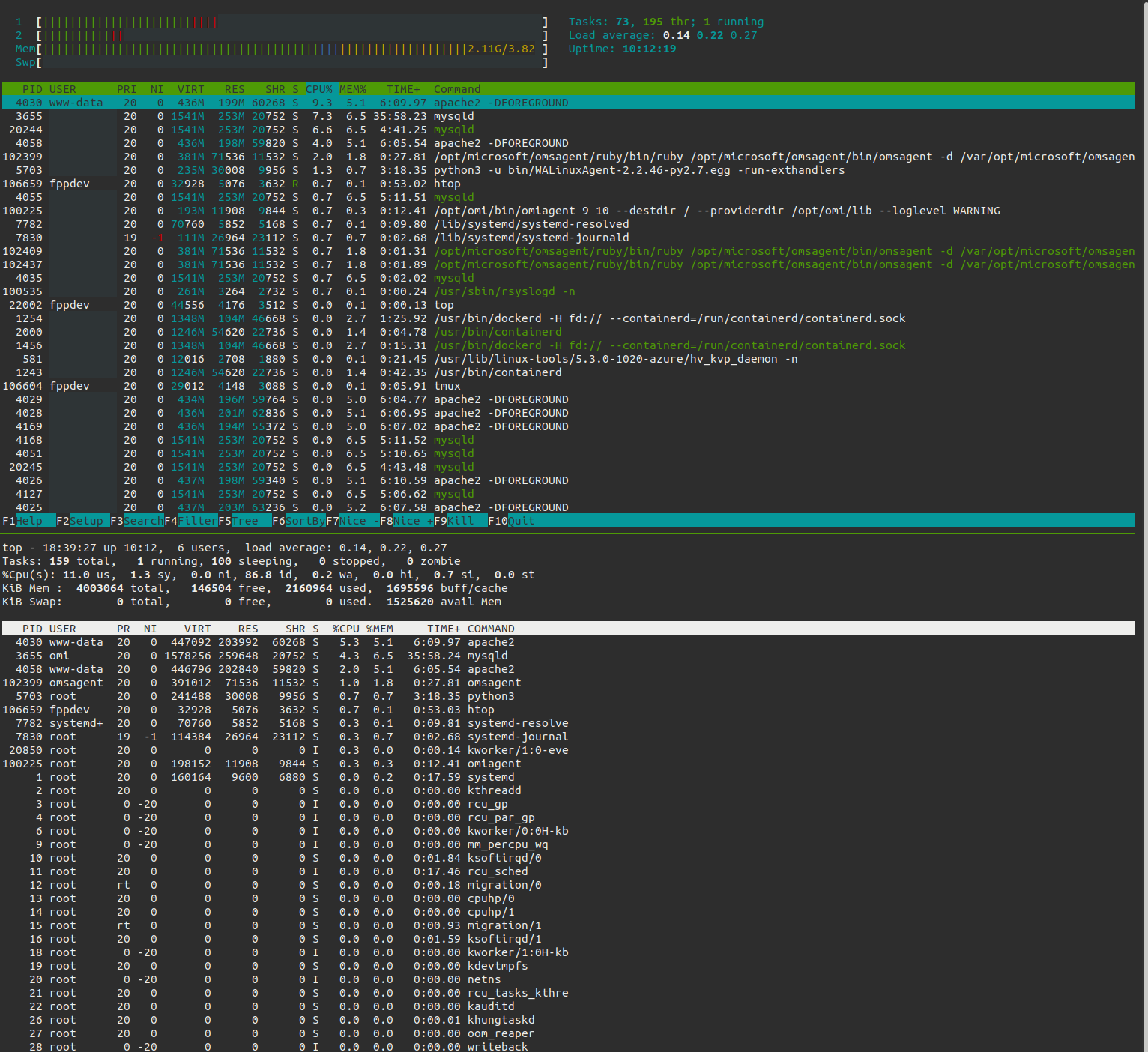Sort processes by the CPU% column
The width and height of the screenshot is (1148, 1052).
319,89
